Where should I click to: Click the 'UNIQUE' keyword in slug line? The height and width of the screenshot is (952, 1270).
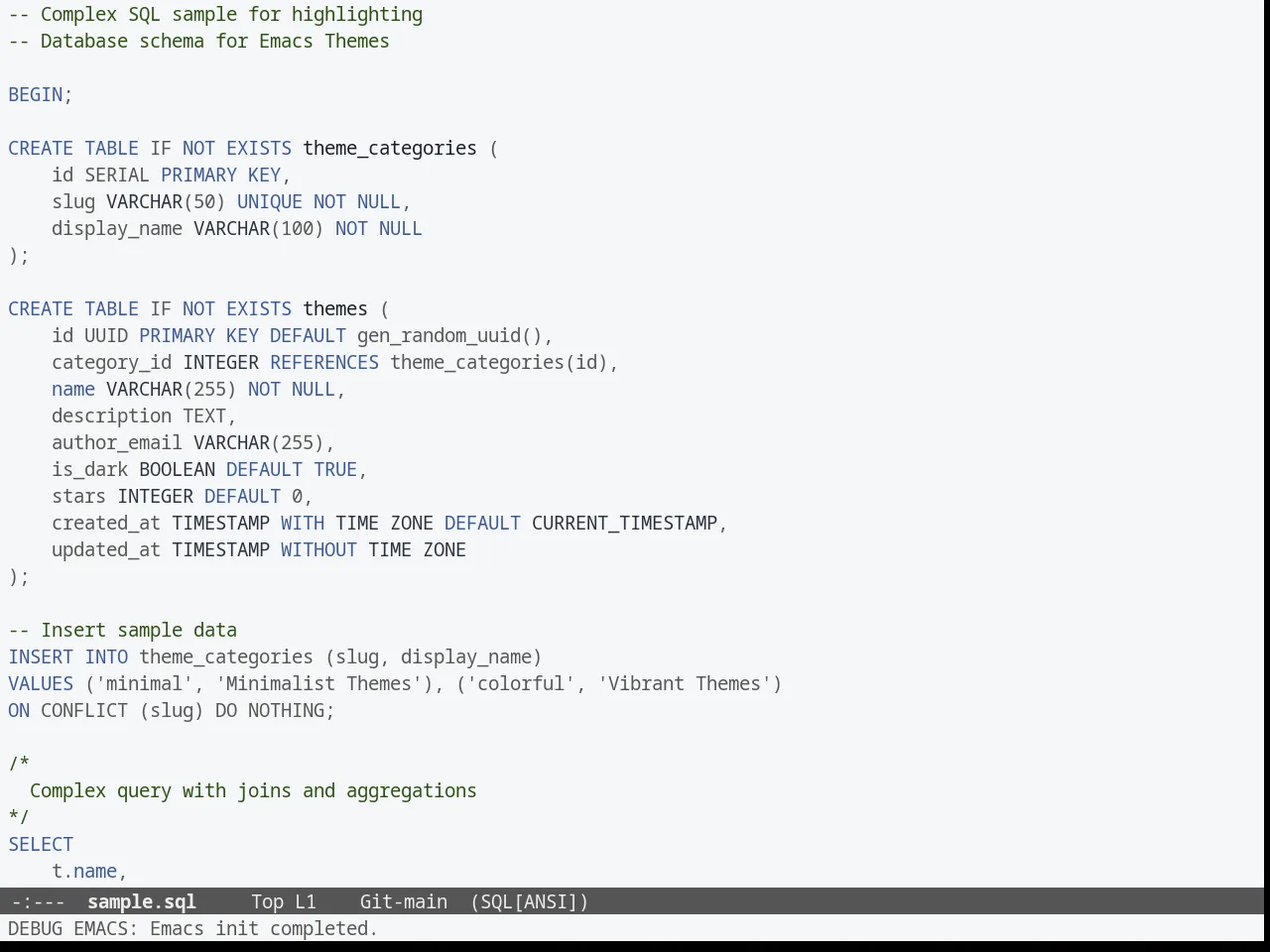coord(270,201)
